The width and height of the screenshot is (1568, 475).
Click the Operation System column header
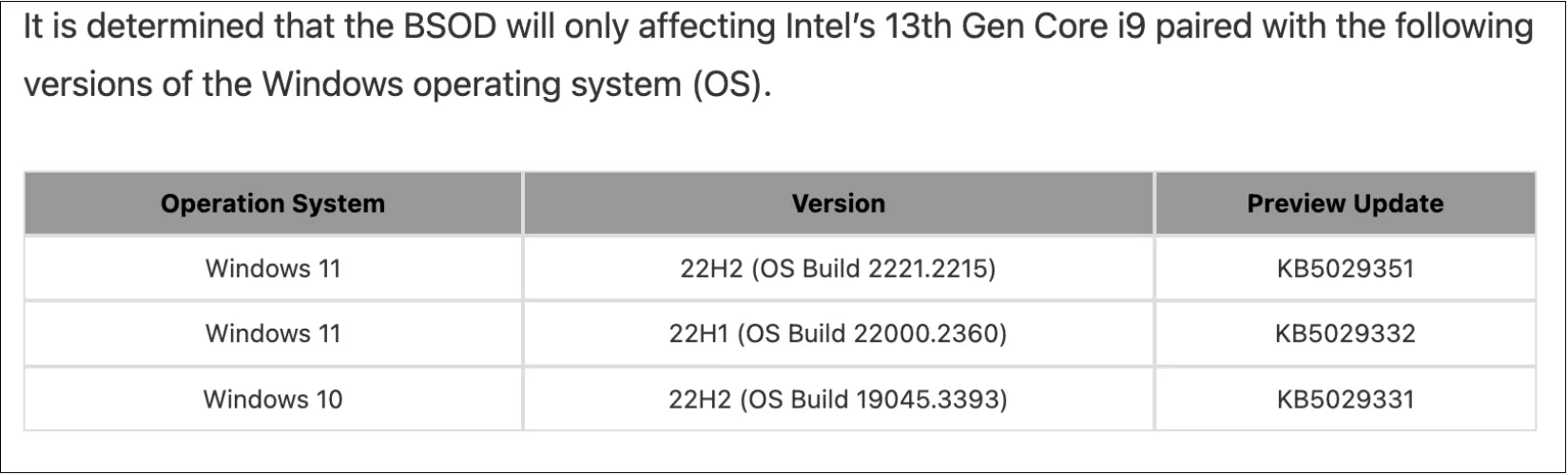coord(273,204)
